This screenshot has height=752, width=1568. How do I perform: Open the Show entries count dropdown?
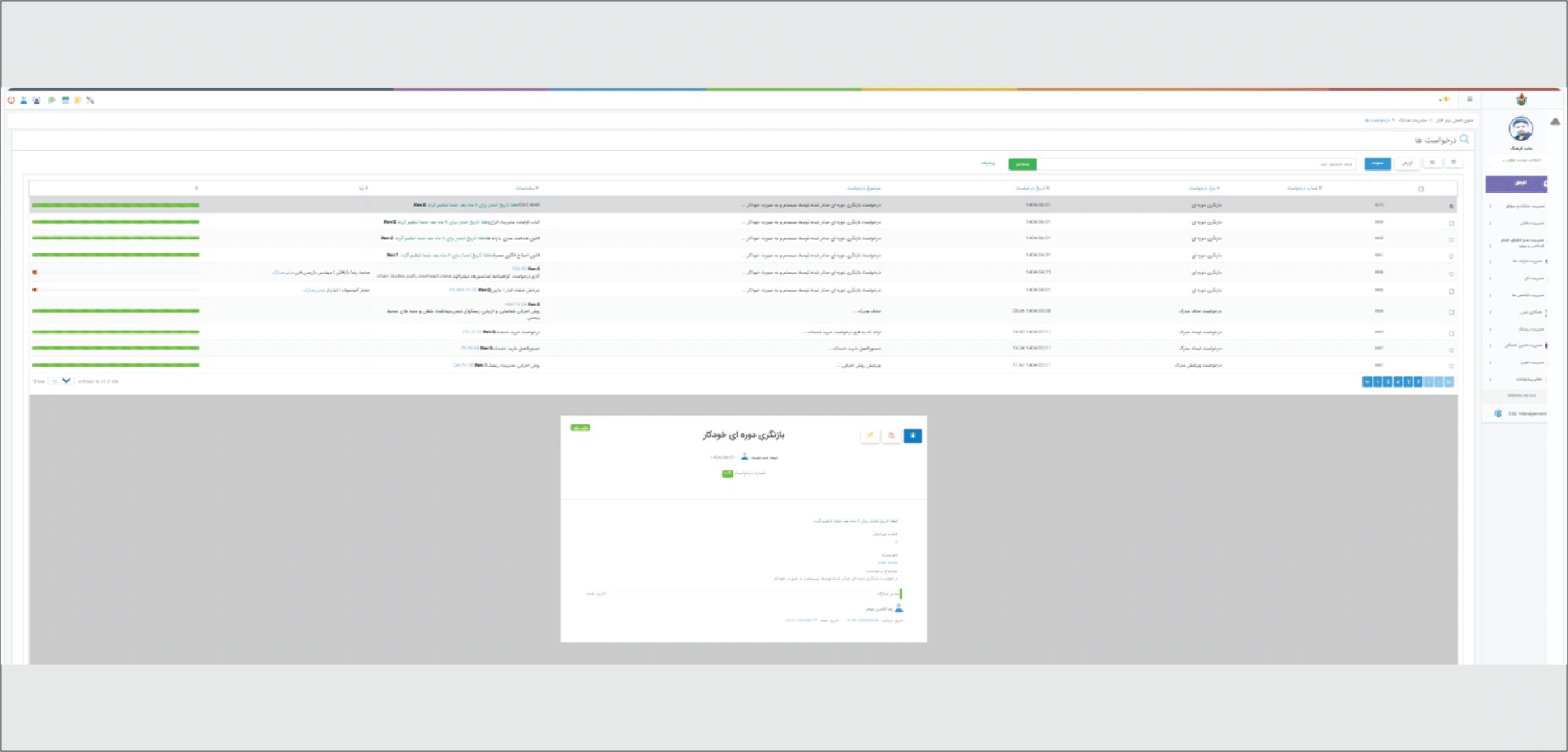tap(59, 381)
